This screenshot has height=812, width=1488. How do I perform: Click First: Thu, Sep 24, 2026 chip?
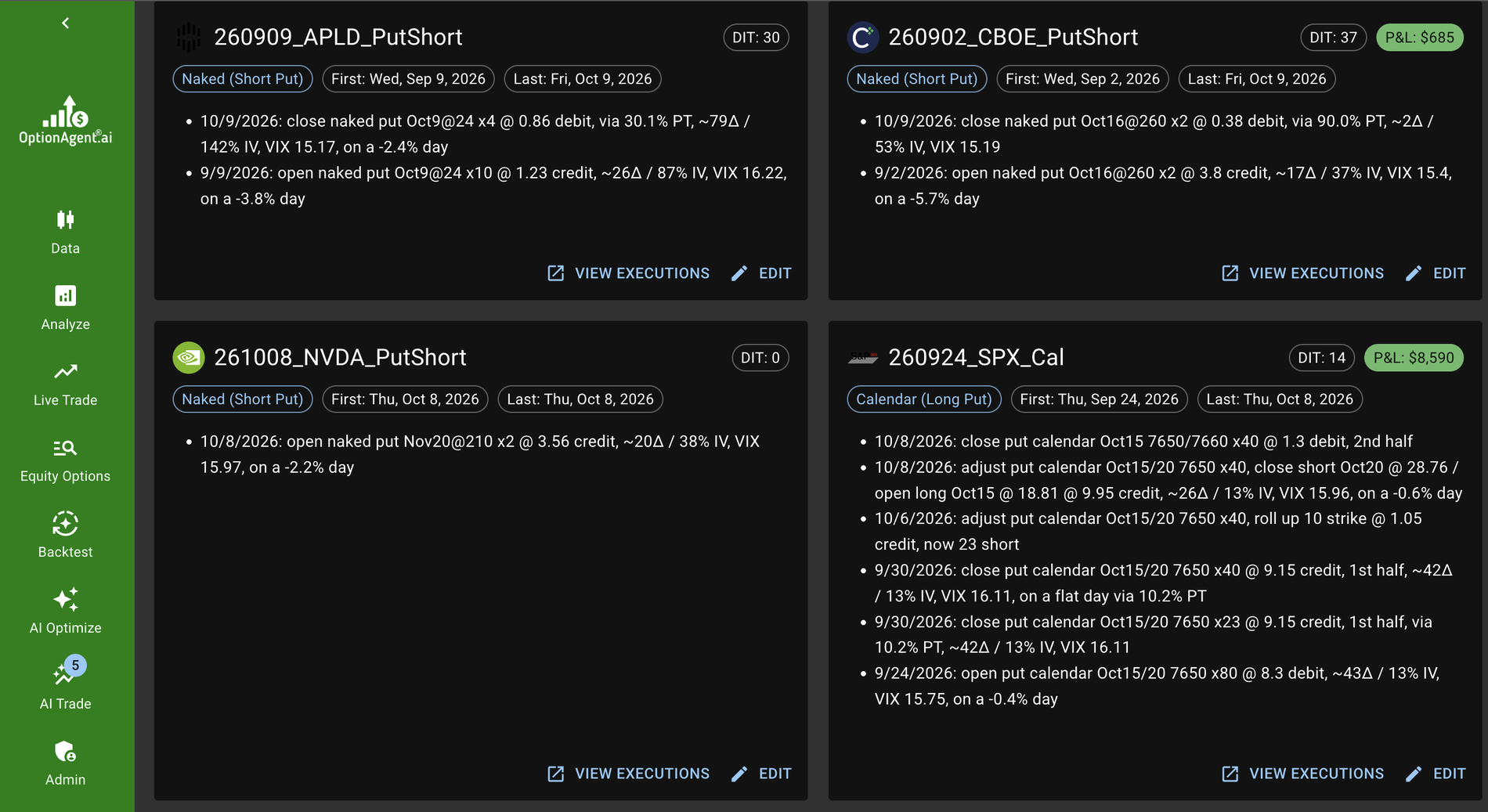pos(1099,399)
